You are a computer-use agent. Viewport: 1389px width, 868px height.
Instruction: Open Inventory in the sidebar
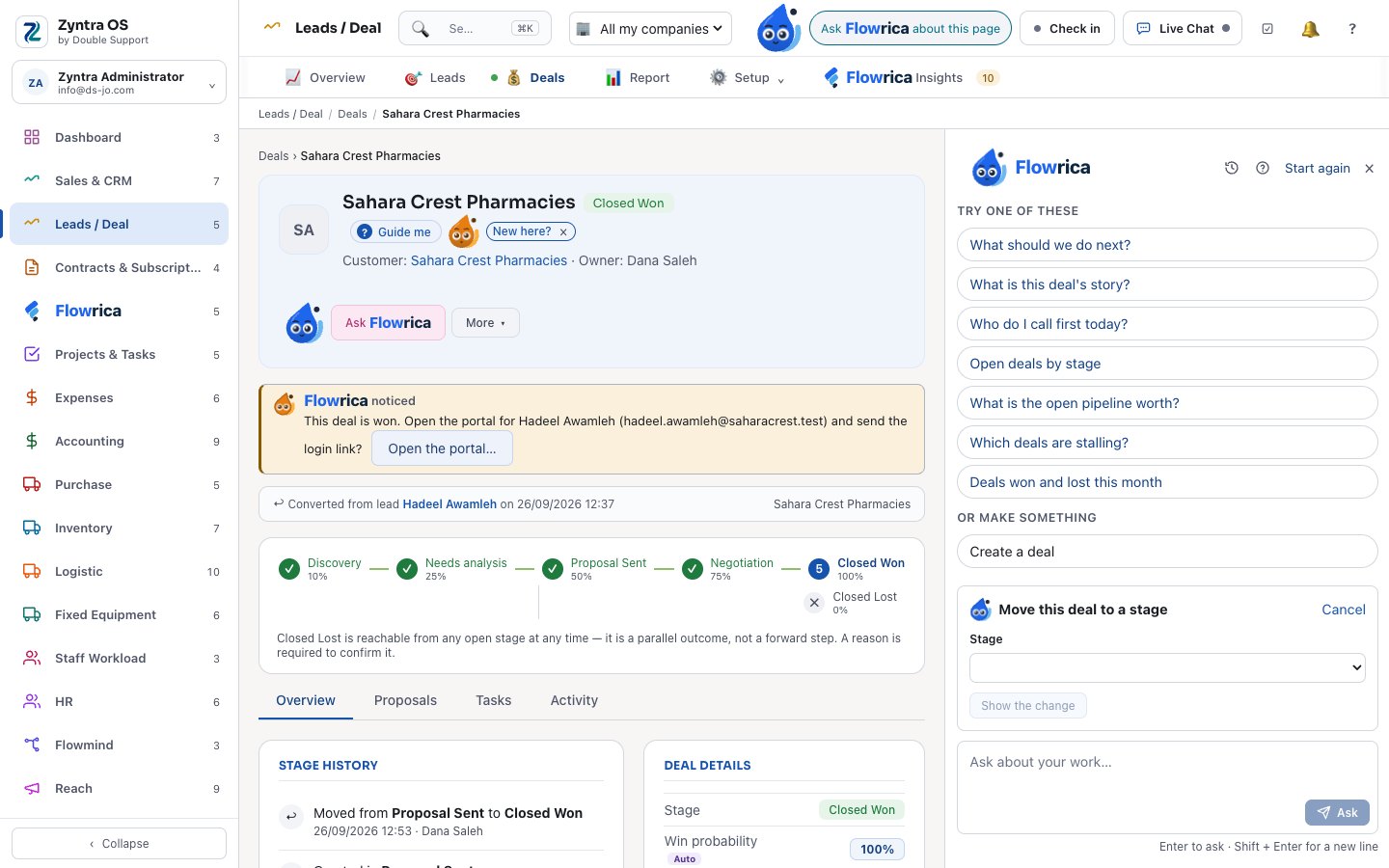[x=120, y=529]
